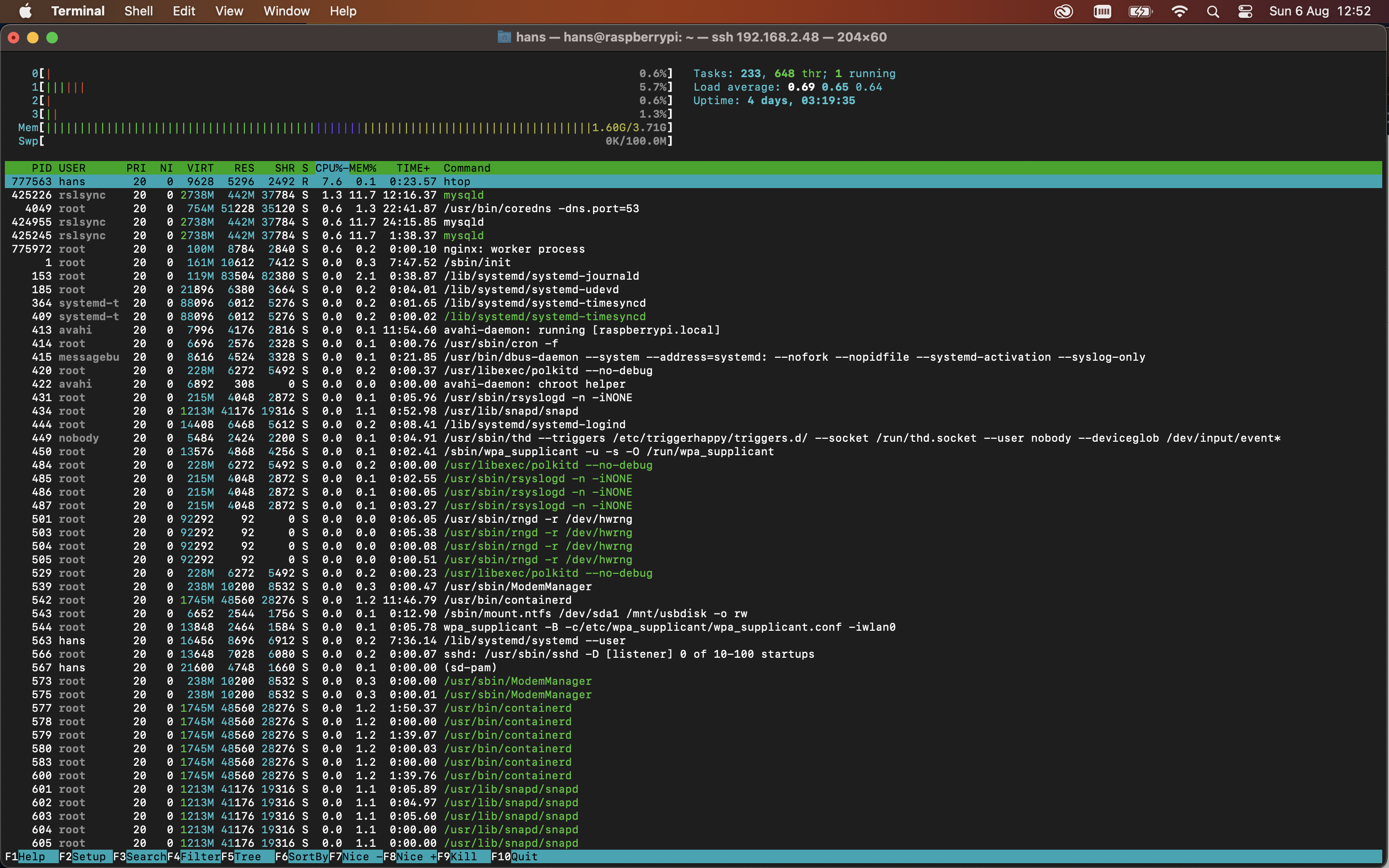
Task: Click the CPU 1 usage meter
Action: (353, 87)
